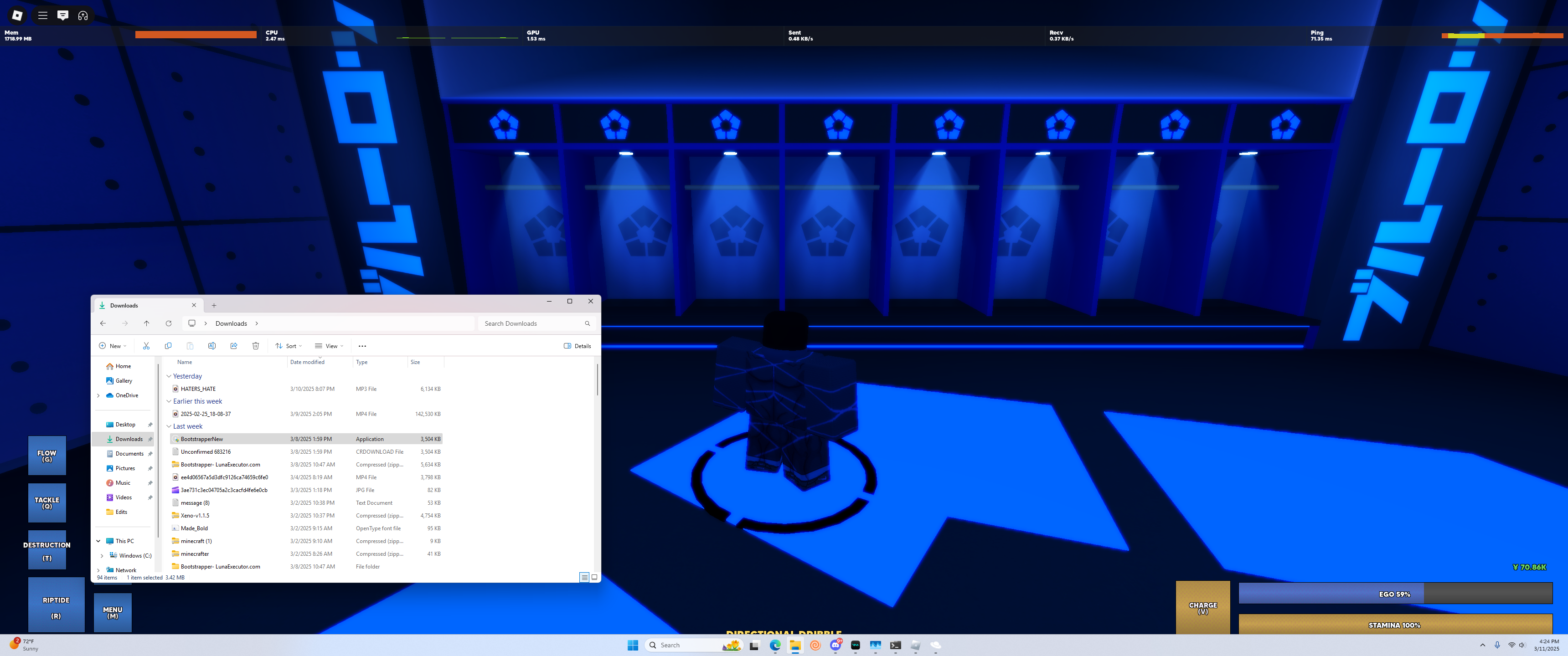Click the Cut scissors icon in Explorer toolbar
Viewport: 1568px width, 656px height.
[146, 346]
